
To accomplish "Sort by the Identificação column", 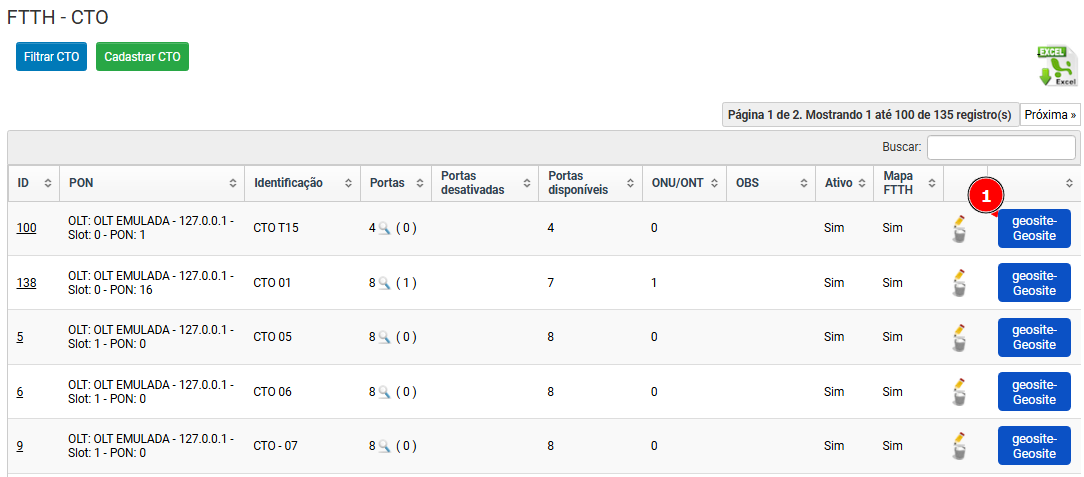I will pyautogui.click(x=302, y=183).
